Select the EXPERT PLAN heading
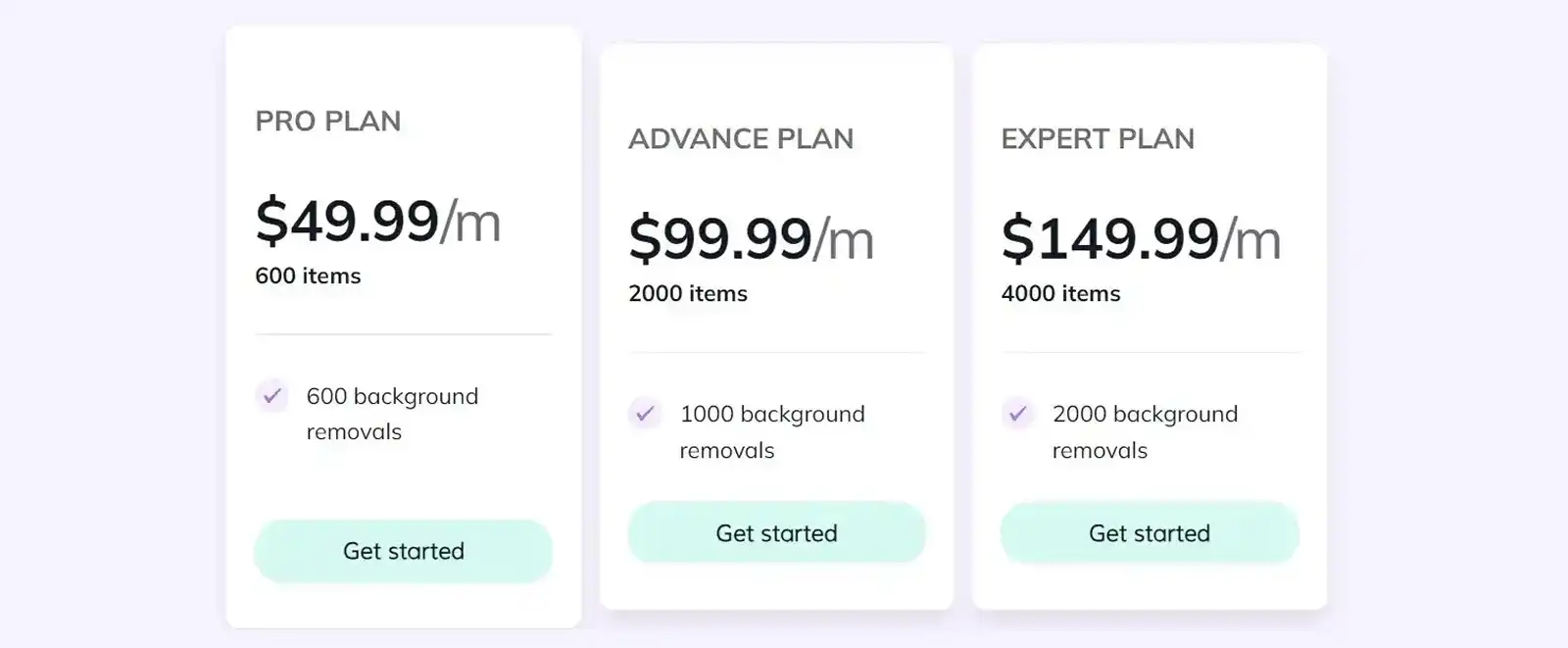The width and height of the screenshot is (1568, 648). pos(1097,138)
